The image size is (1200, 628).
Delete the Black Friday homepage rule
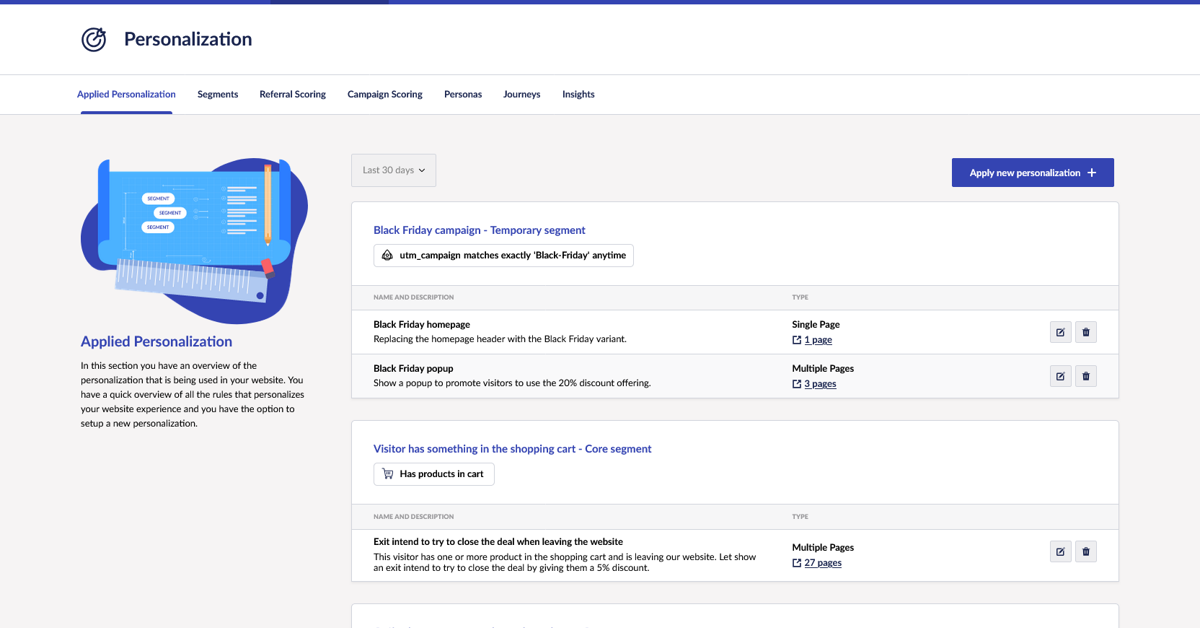pos(1085,331)
